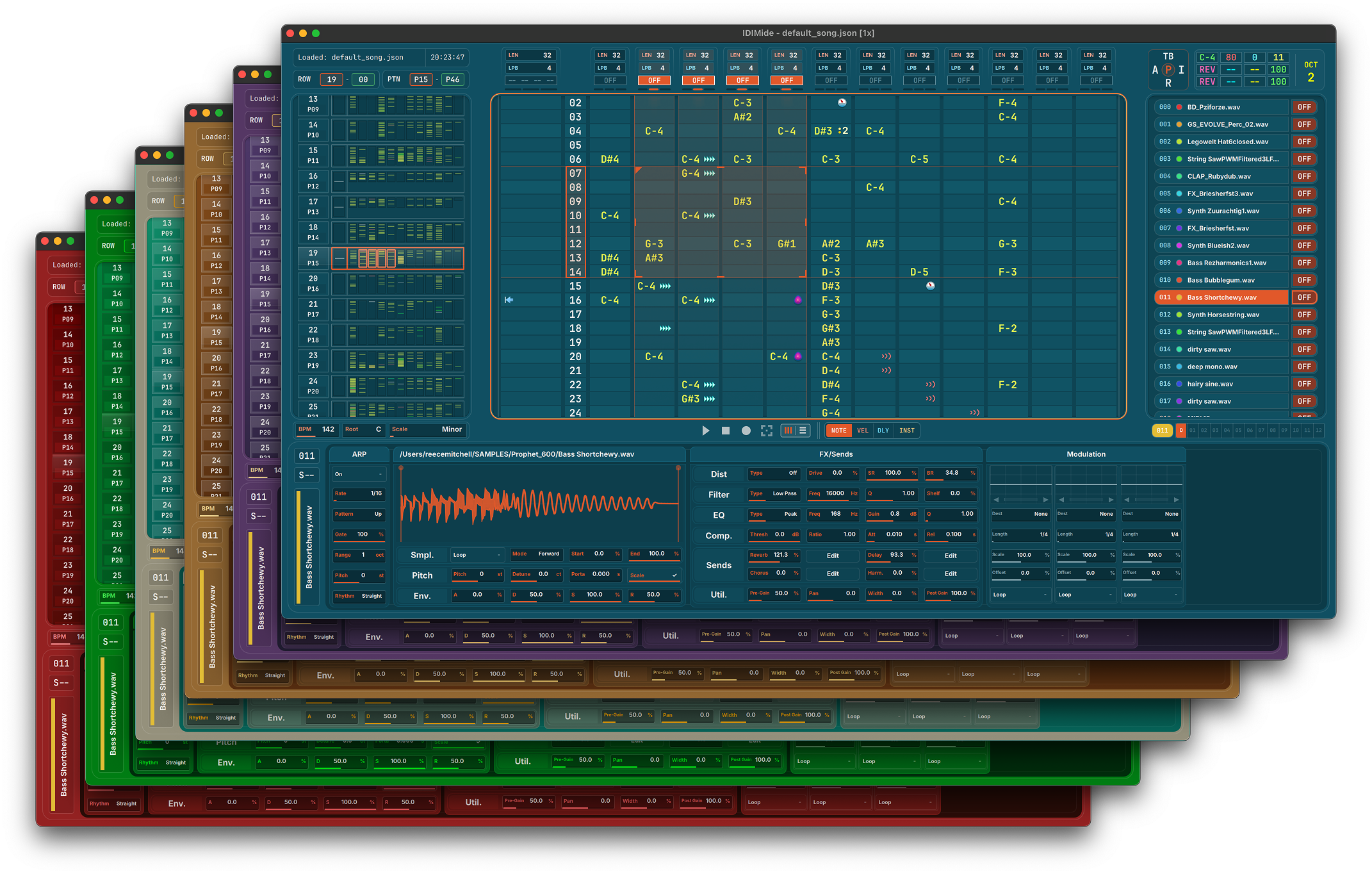This screenshot has width=1372, height=874.
Task: Toggle OFF button for CLAP_Rubydub.wav
Action: tap(1304, 176)
